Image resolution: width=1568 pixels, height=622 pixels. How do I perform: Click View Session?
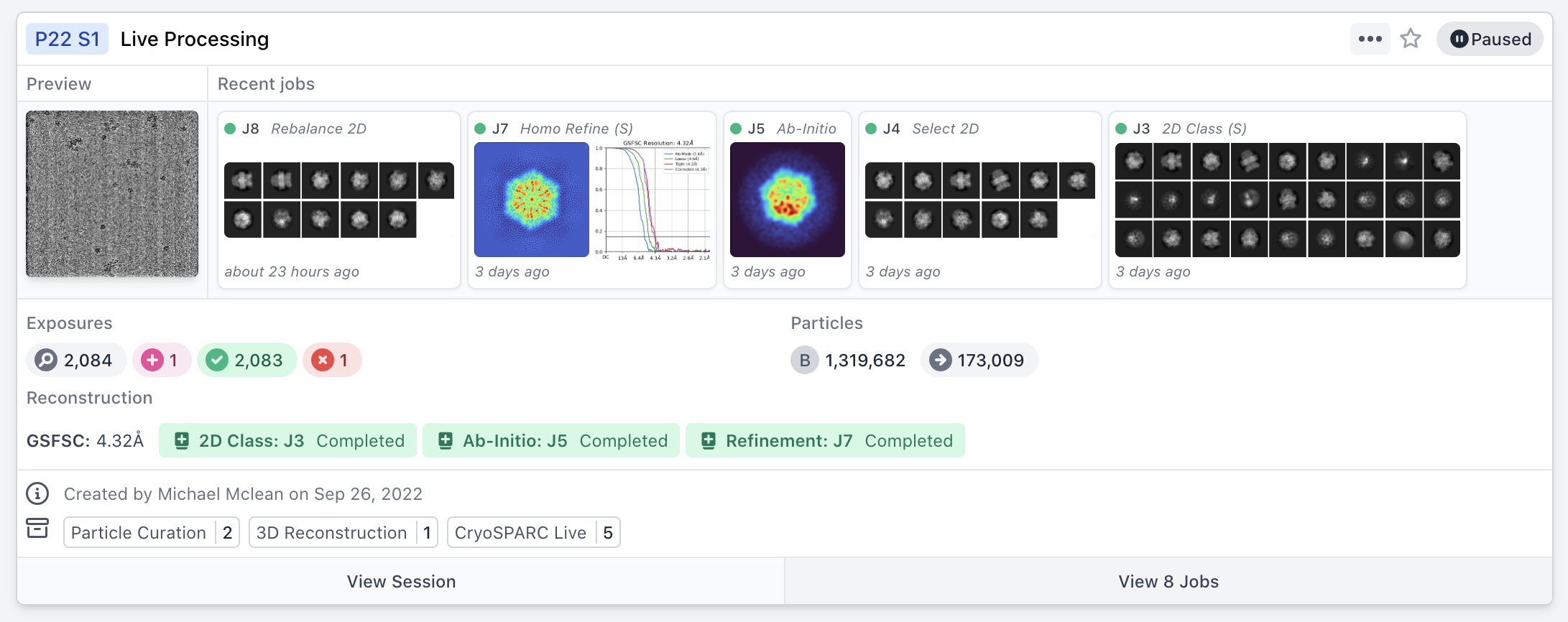coord(401,581)
